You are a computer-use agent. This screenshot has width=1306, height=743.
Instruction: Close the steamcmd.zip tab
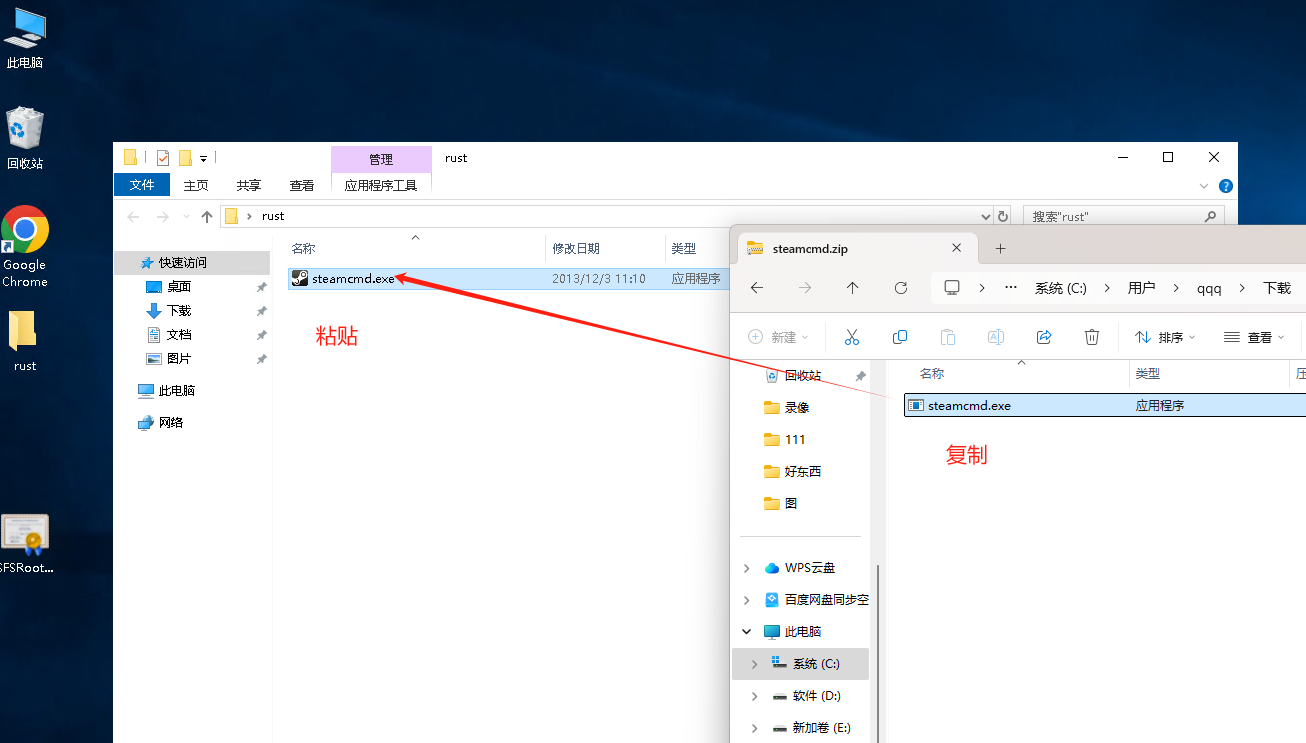tap(957, 248)
